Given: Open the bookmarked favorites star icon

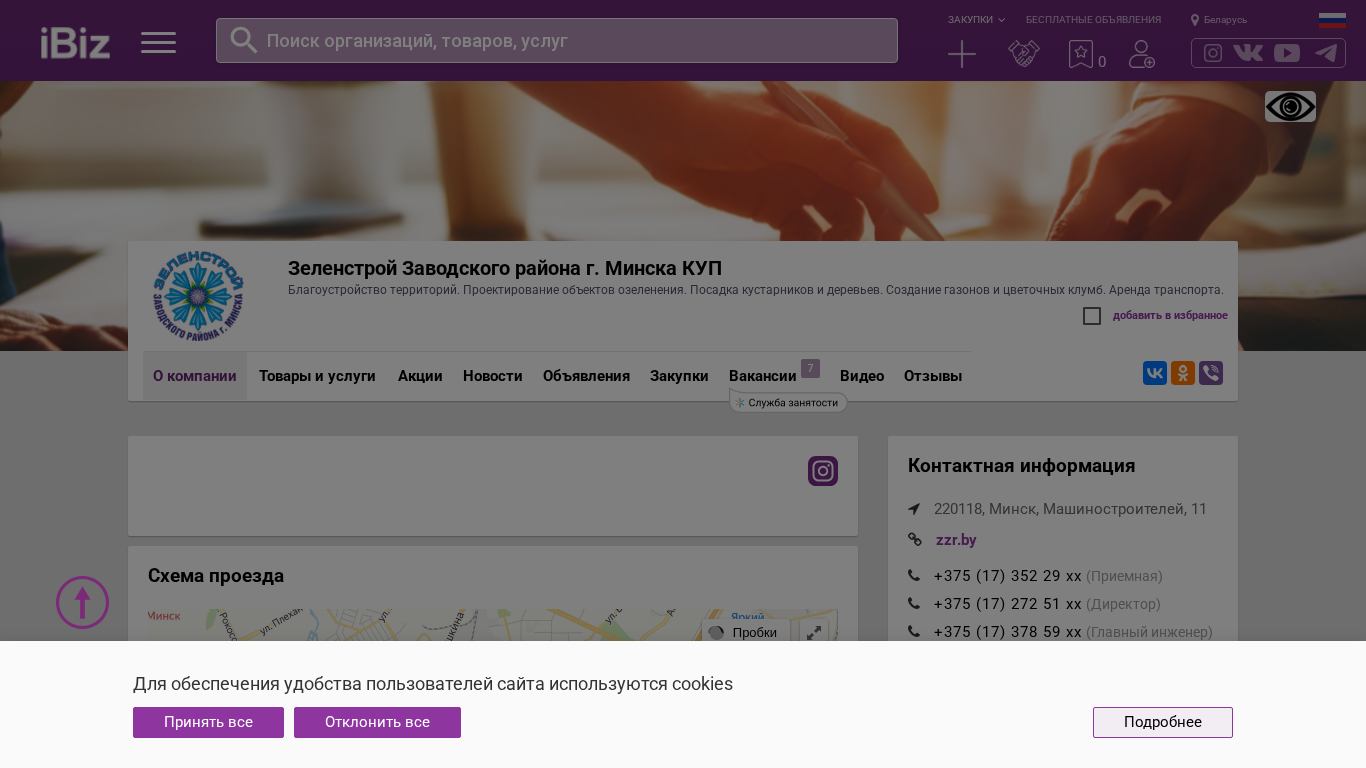Looking at the screenshot, I should click(x=1081, y=54).
